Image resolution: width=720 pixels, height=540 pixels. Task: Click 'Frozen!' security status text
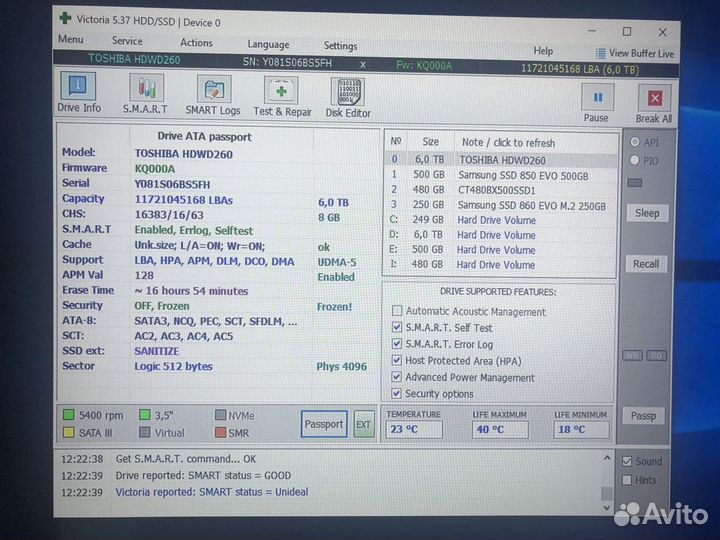[334, 306]
